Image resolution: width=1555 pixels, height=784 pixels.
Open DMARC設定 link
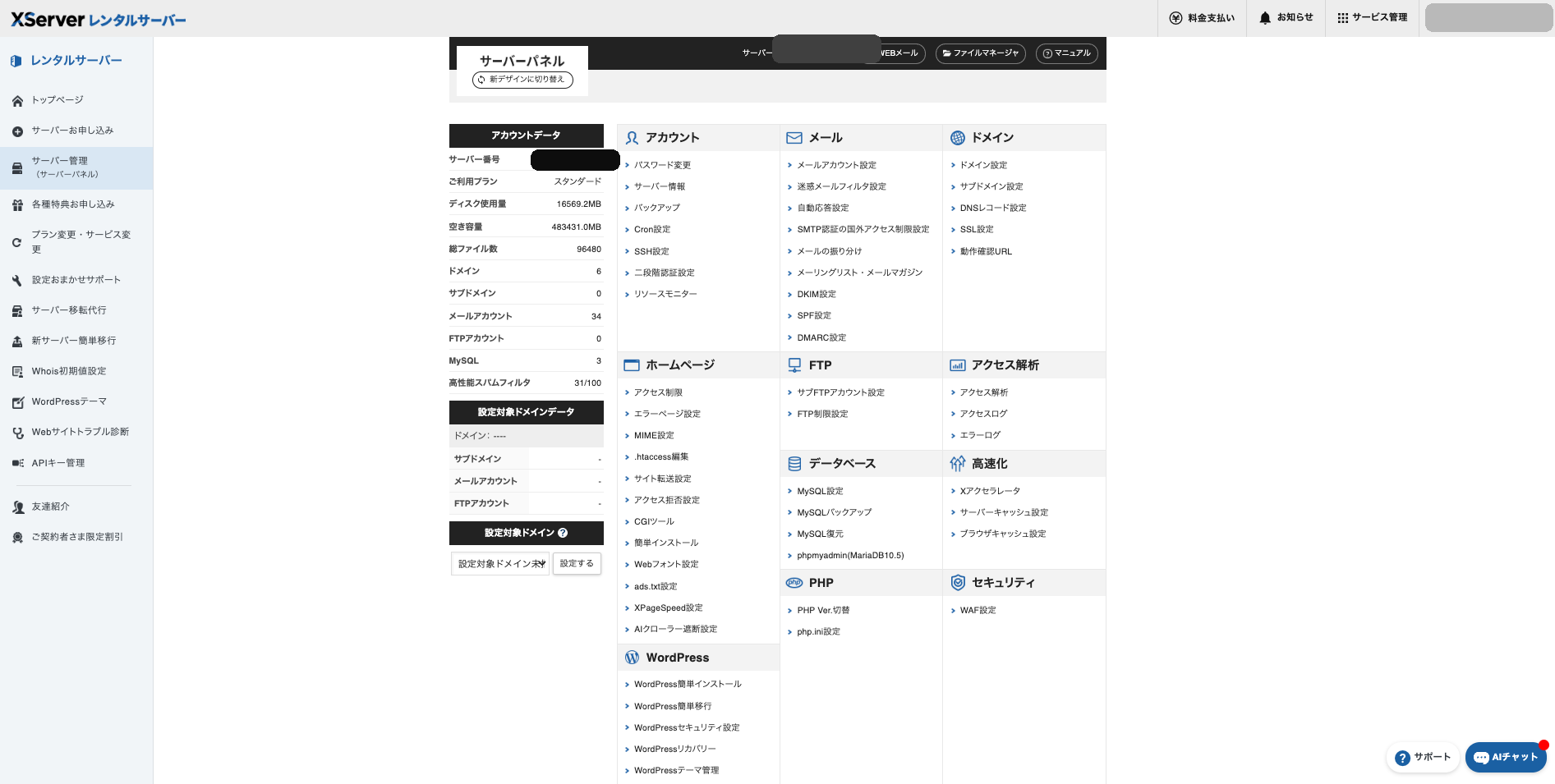point(821,337)
